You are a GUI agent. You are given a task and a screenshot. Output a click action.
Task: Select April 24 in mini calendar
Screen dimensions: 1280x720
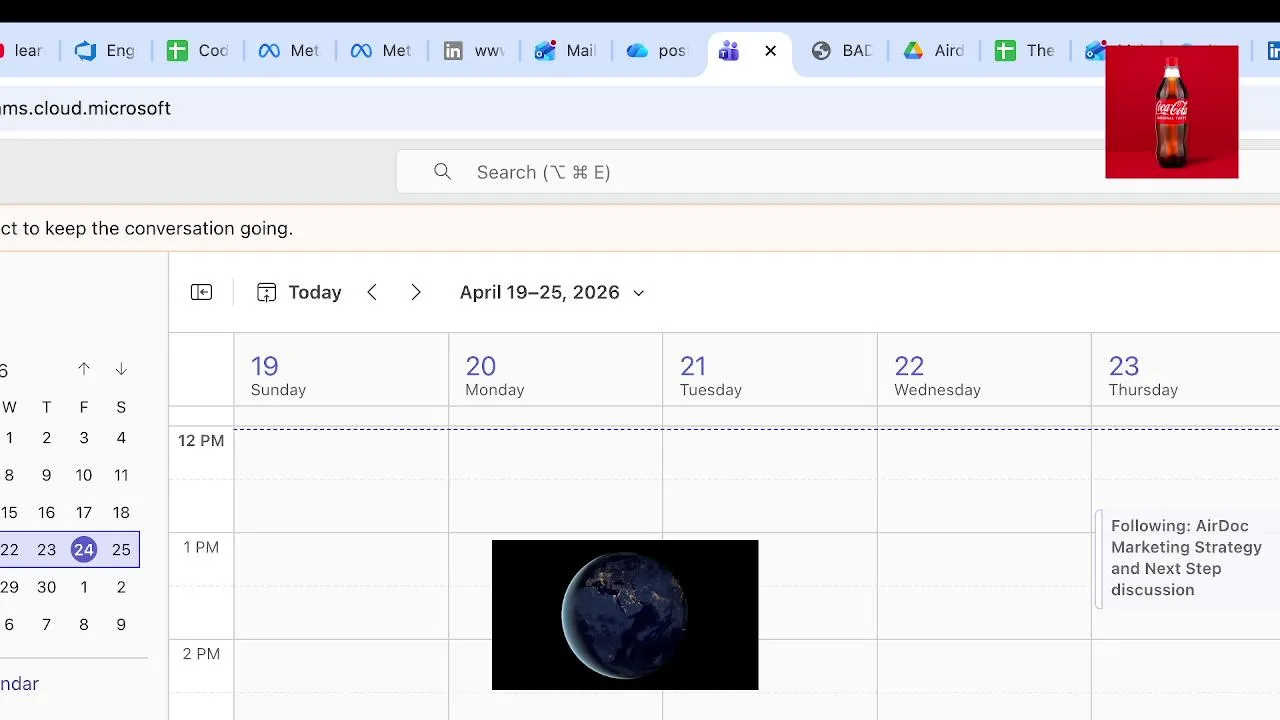point(84,549)
